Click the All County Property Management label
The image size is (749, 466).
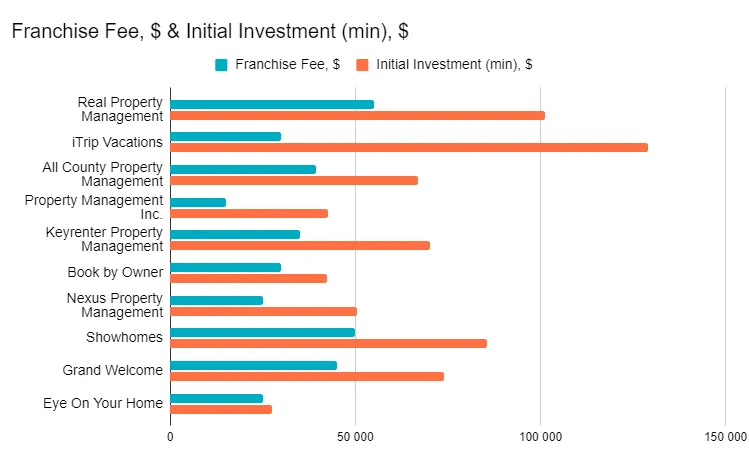click(x=103, y=174)
